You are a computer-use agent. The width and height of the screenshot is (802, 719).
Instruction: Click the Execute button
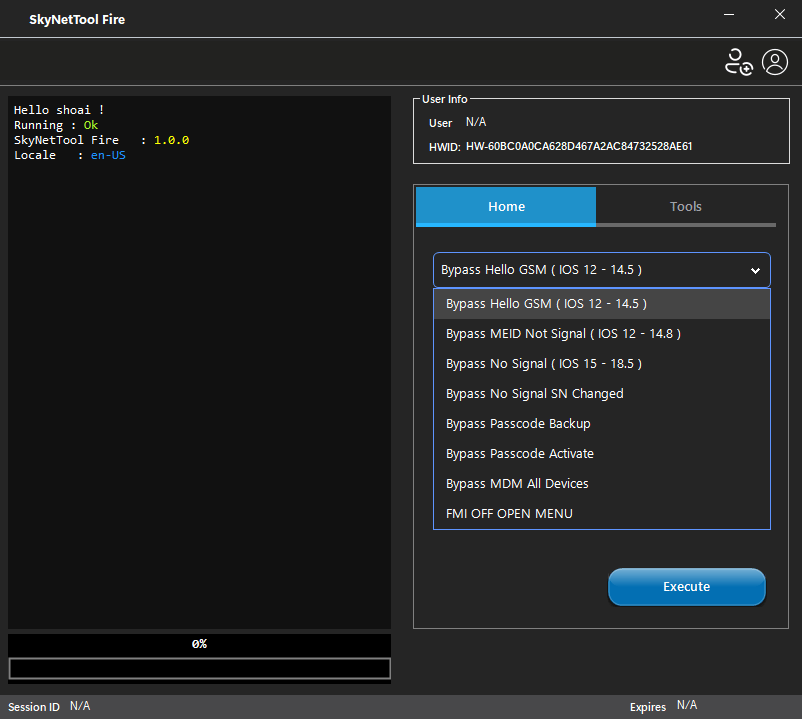click(686, 587)
